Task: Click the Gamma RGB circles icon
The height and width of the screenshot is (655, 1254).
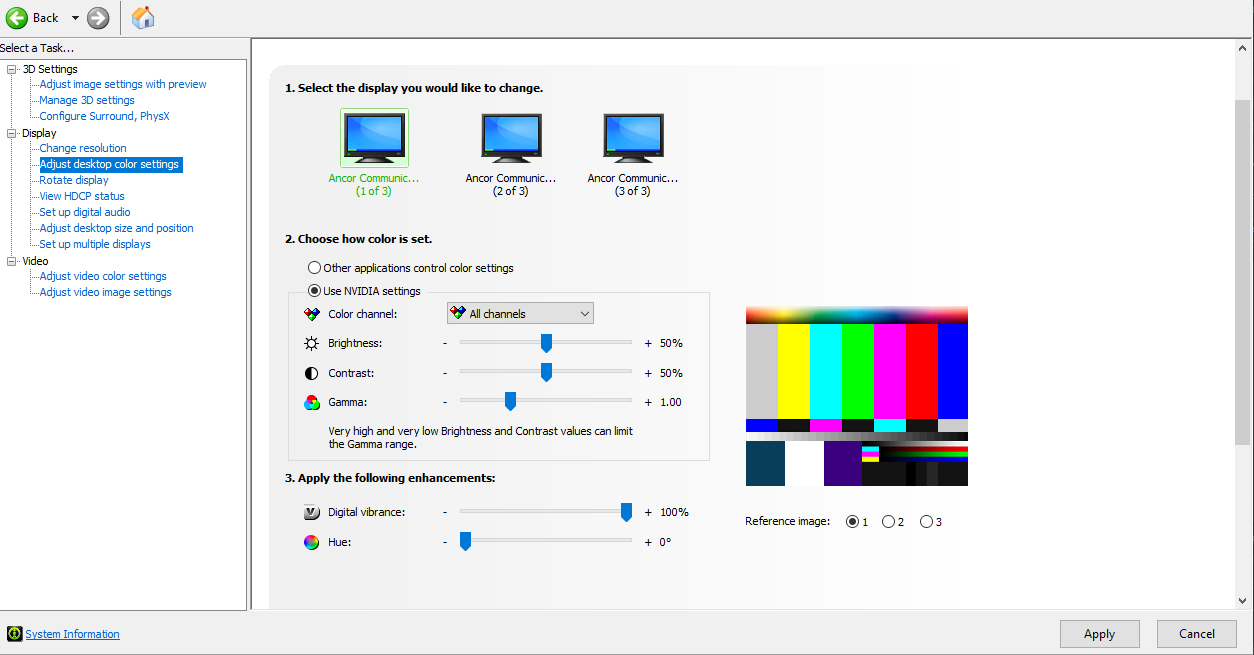Action: [311, 403]
